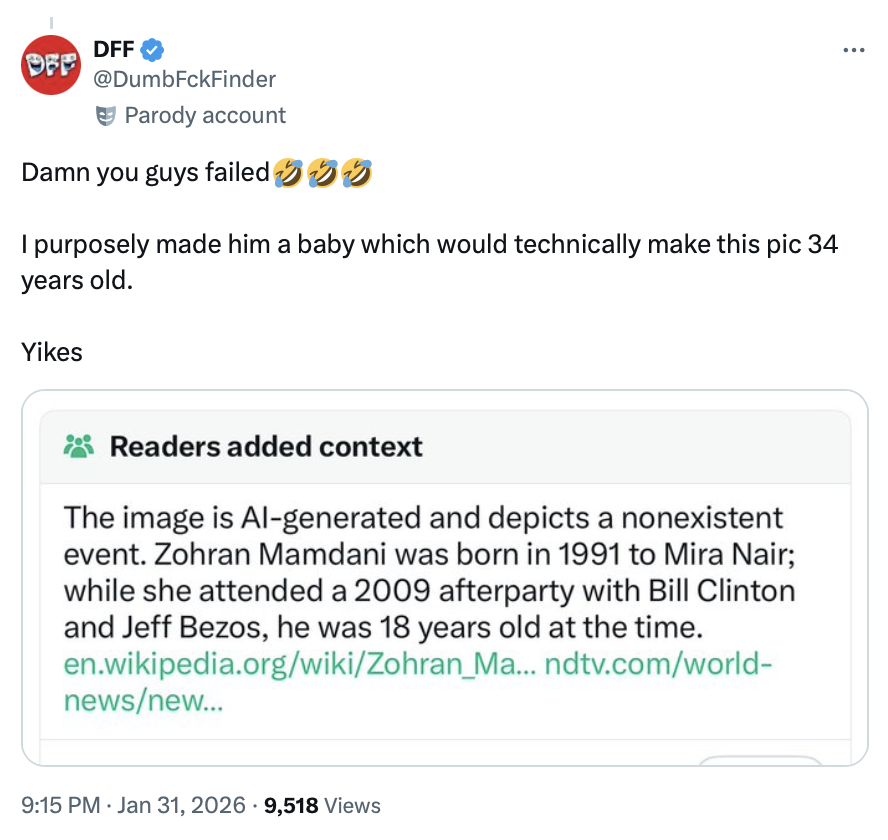Click the community notes people icon
Image resolution: width=888 pixels, height=840 pixels.
click(78, 445)
